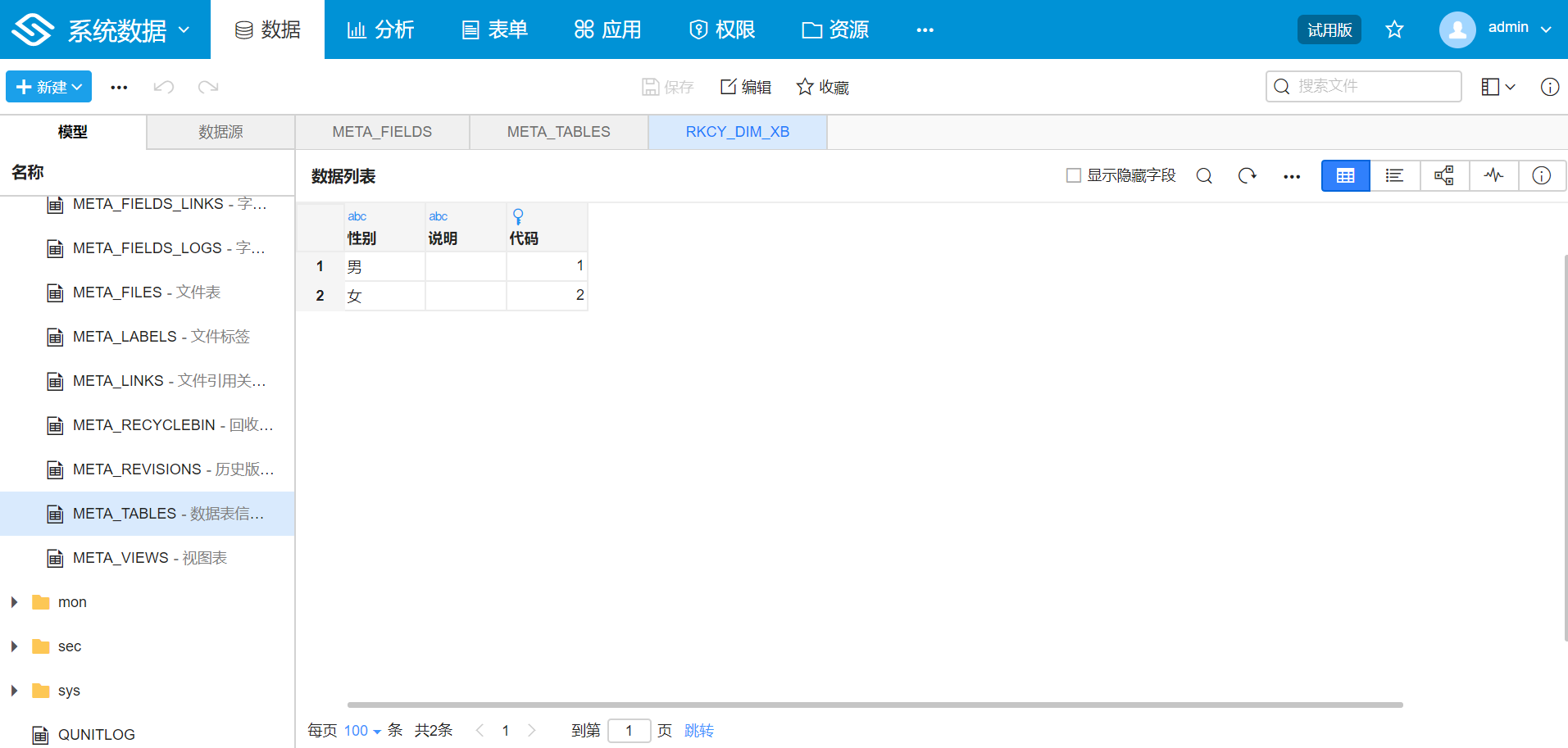1568x748 pixels.
Task: Toggle the favorite star next to 试用版
Action: [x=1393, y=29]
